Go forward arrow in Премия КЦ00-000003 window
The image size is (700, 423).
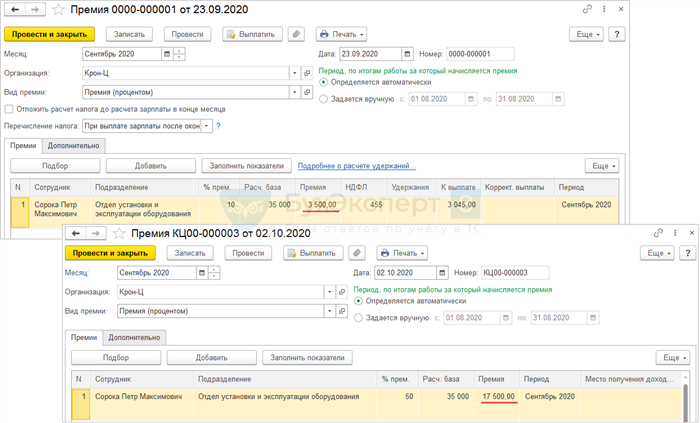[x=96, y=233]
